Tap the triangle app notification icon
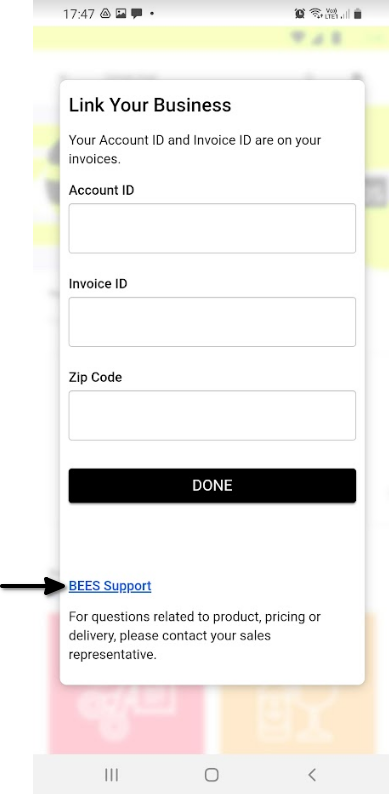Viewport: 389px width, 794px height. (x=105, y=14)
